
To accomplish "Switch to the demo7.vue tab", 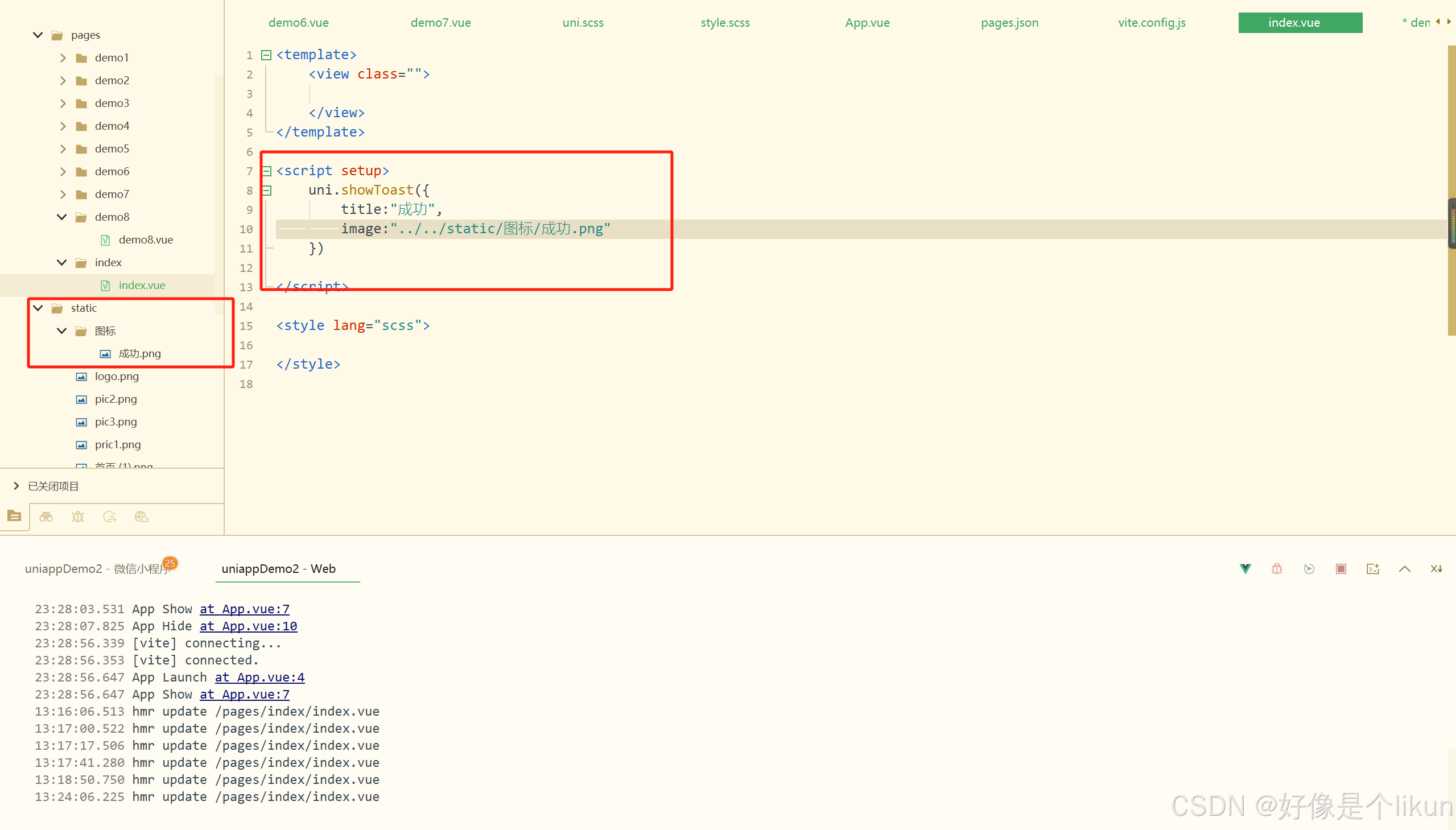I will 441,23.
